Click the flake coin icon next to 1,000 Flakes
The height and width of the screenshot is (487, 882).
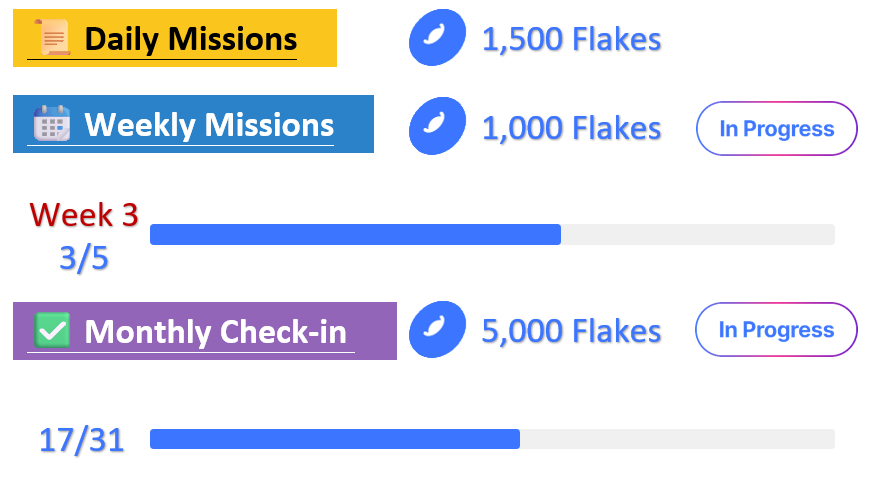[437, 126]
